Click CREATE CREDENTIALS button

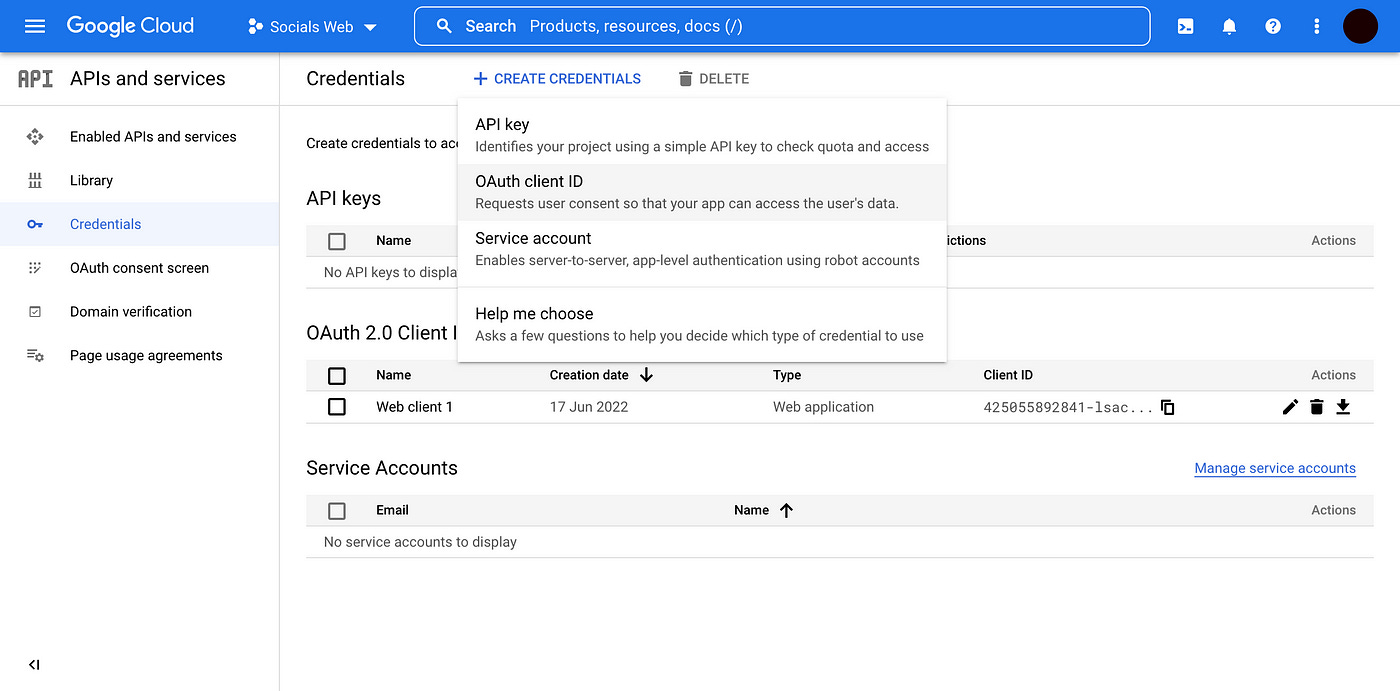pos(557,79)
